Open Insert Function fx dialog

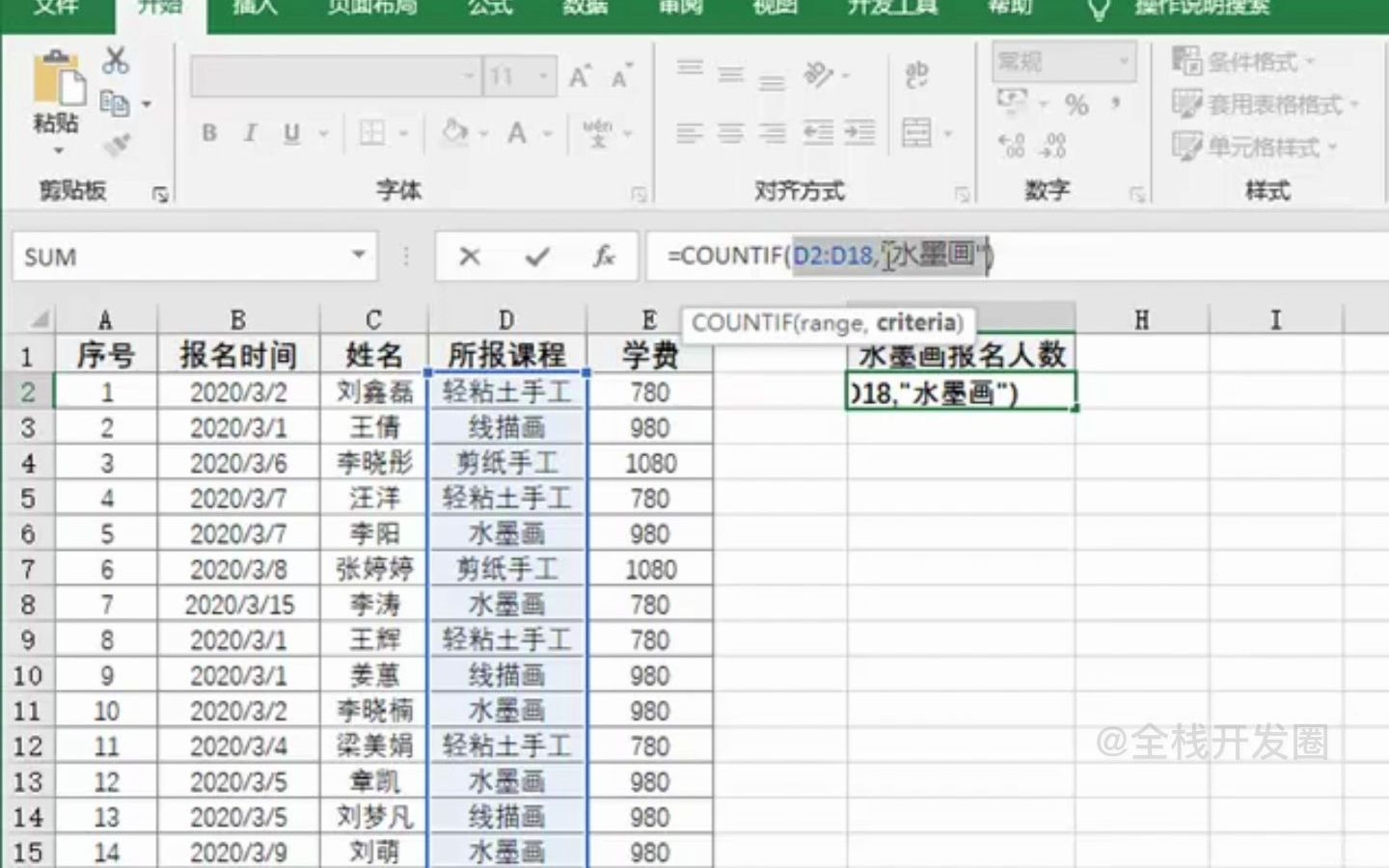tap(604, 257)
